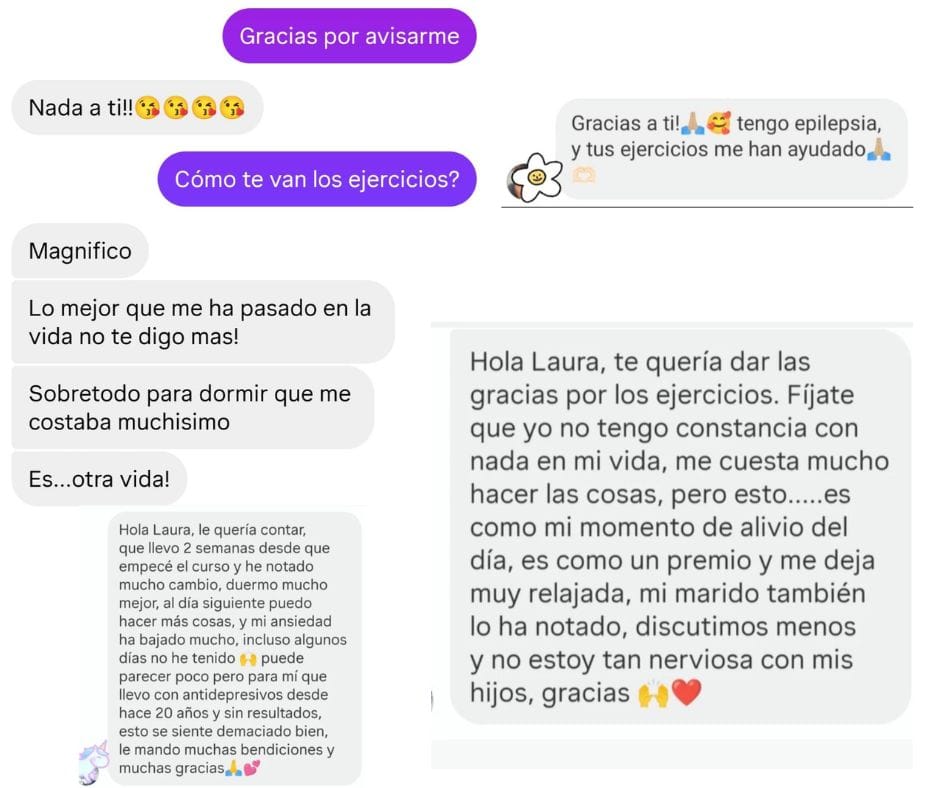Select the 'Cómo te van los ejercicios?' bubble
This screenshot has width=940, height=788.
(x=317, y=179)
